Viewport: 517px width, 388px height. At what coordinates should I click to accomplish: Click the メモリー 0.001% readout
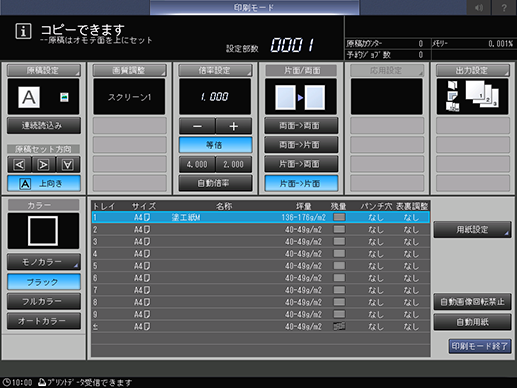tap(472, 44)
